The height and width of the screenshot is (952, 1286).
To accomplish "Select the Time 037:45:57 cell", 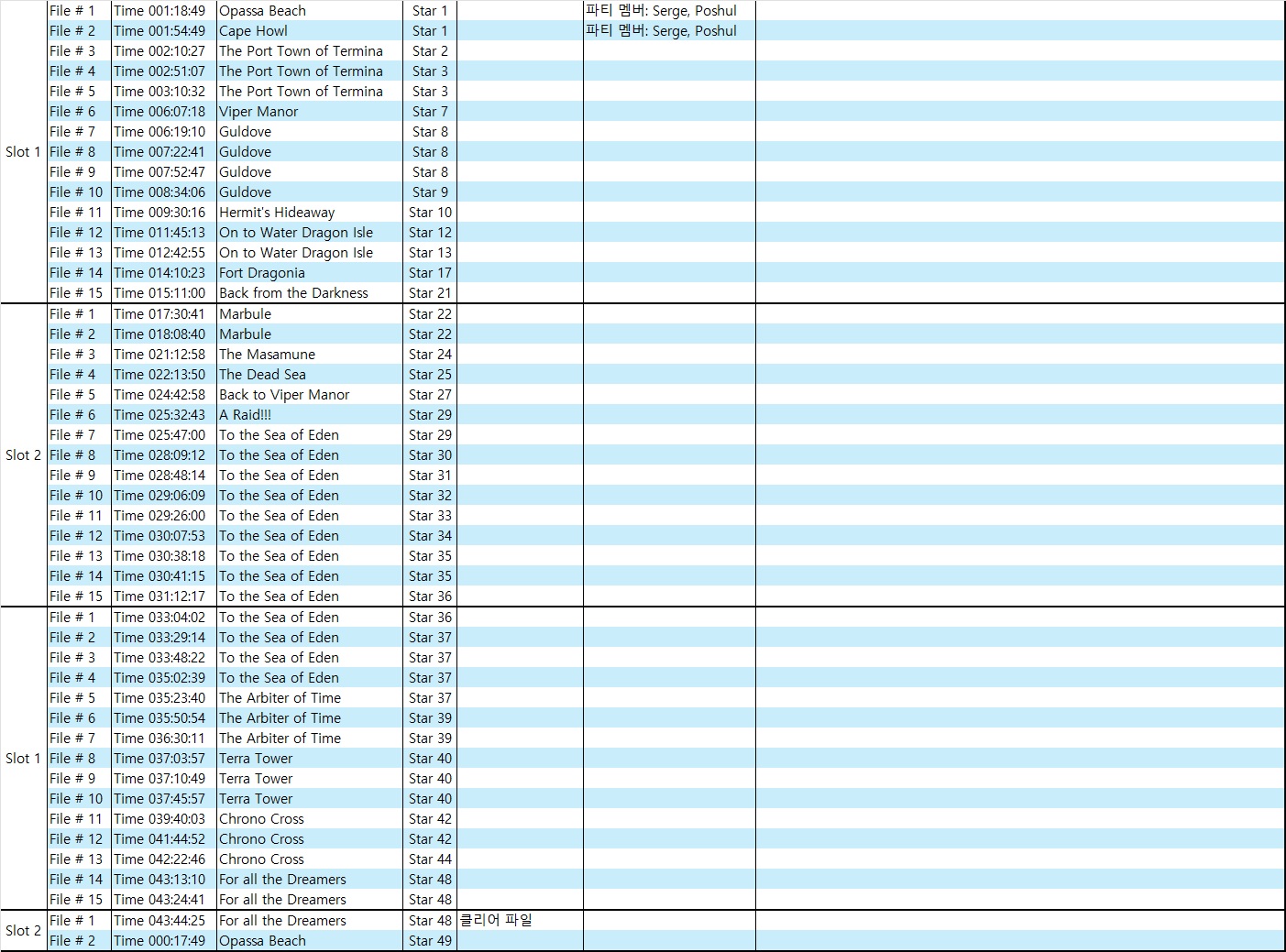I will [164, 799].
